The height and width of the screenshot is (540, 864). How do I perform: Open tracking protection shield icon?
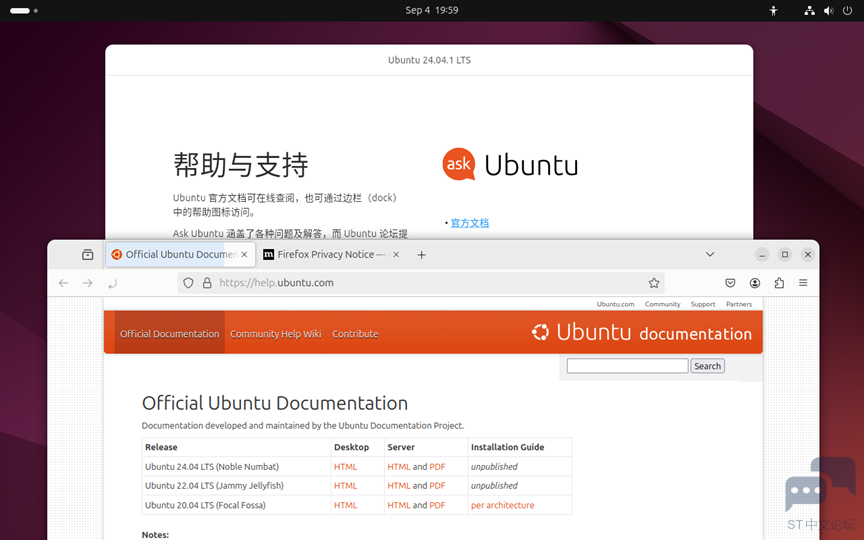(x=188, y=283)
